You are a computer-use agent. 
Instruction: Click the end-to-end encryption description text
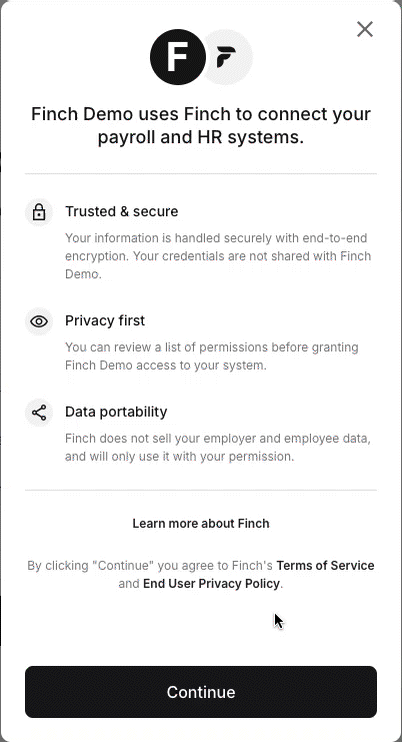pyautogui.click(x=218, y=256)
